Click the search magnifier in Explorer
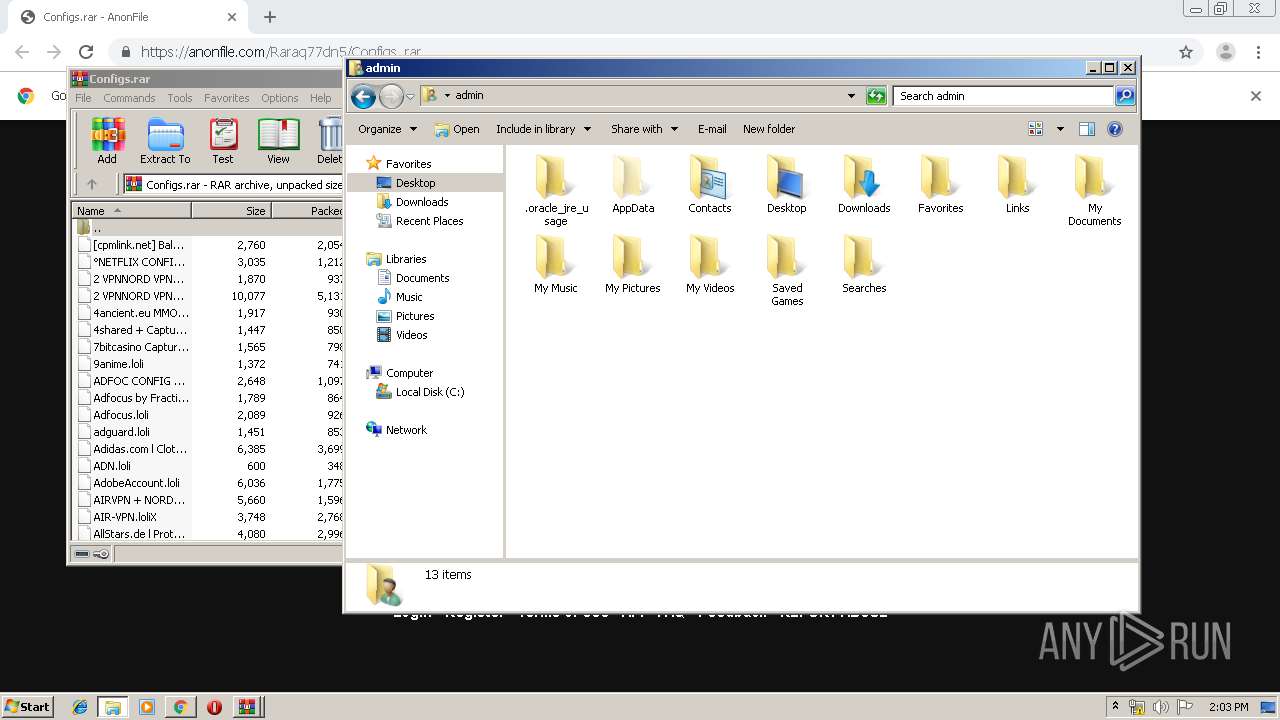The height and width of the screenshot is (720, 1280). [x=1125, y=96]
